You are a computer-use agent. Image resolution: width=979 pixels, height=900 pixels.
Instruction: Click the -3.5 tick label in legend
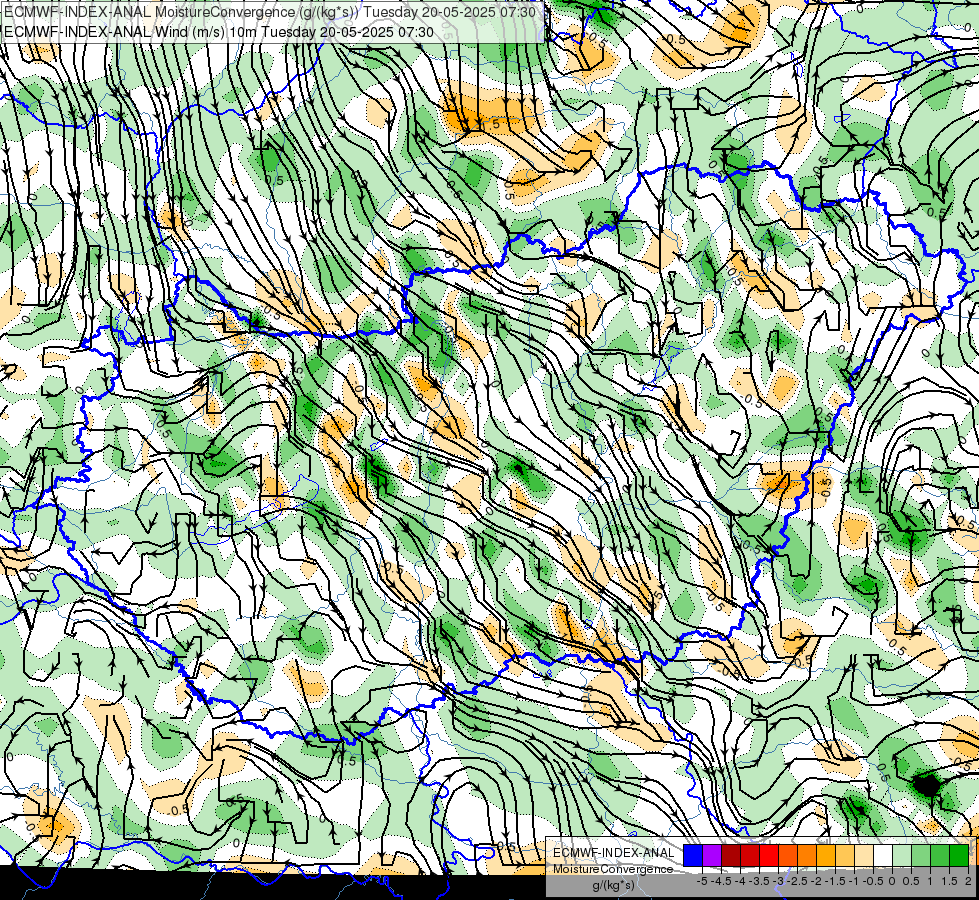(x=759, y=881)
